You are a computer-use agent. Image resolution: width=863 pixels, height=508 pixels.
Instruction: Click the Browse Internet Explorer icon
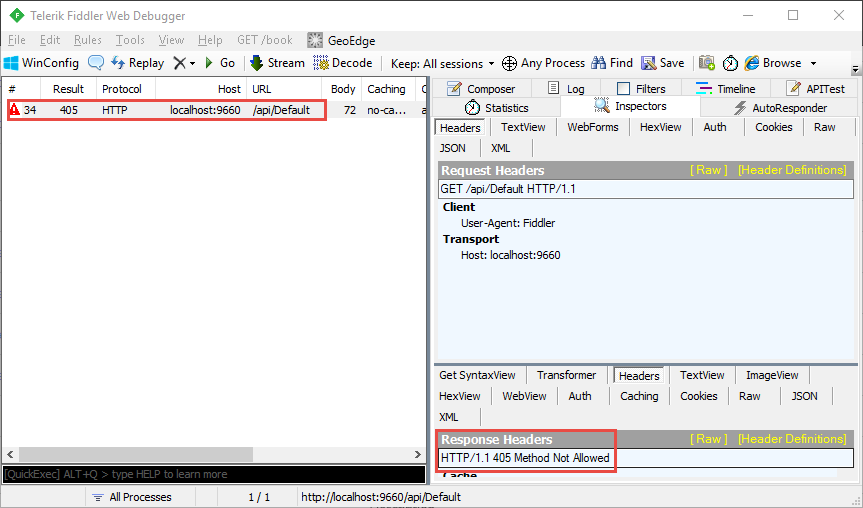click(752, 63)
